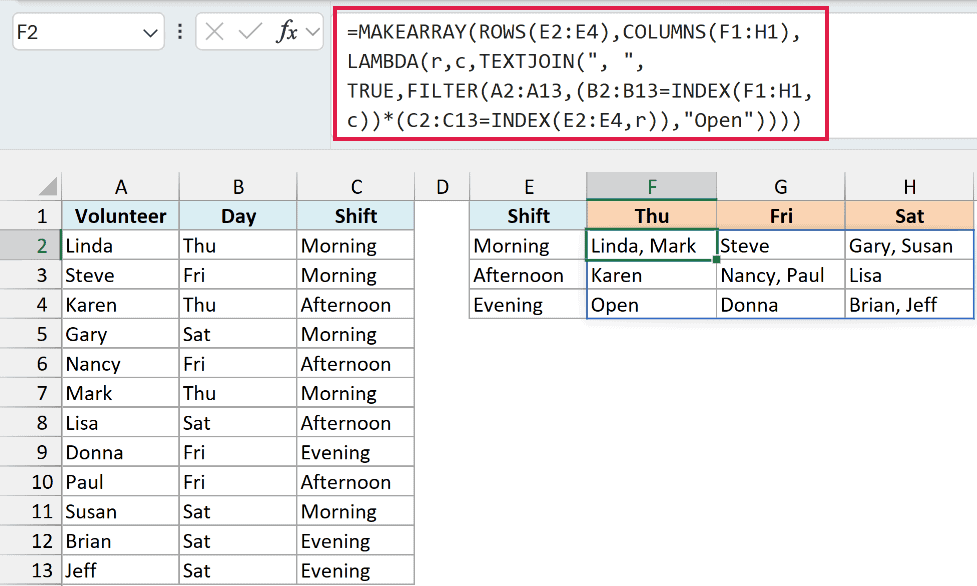The image size is (977, 586).
Task: Click the Linda cell in column A
Action: (x=120, y=246)
